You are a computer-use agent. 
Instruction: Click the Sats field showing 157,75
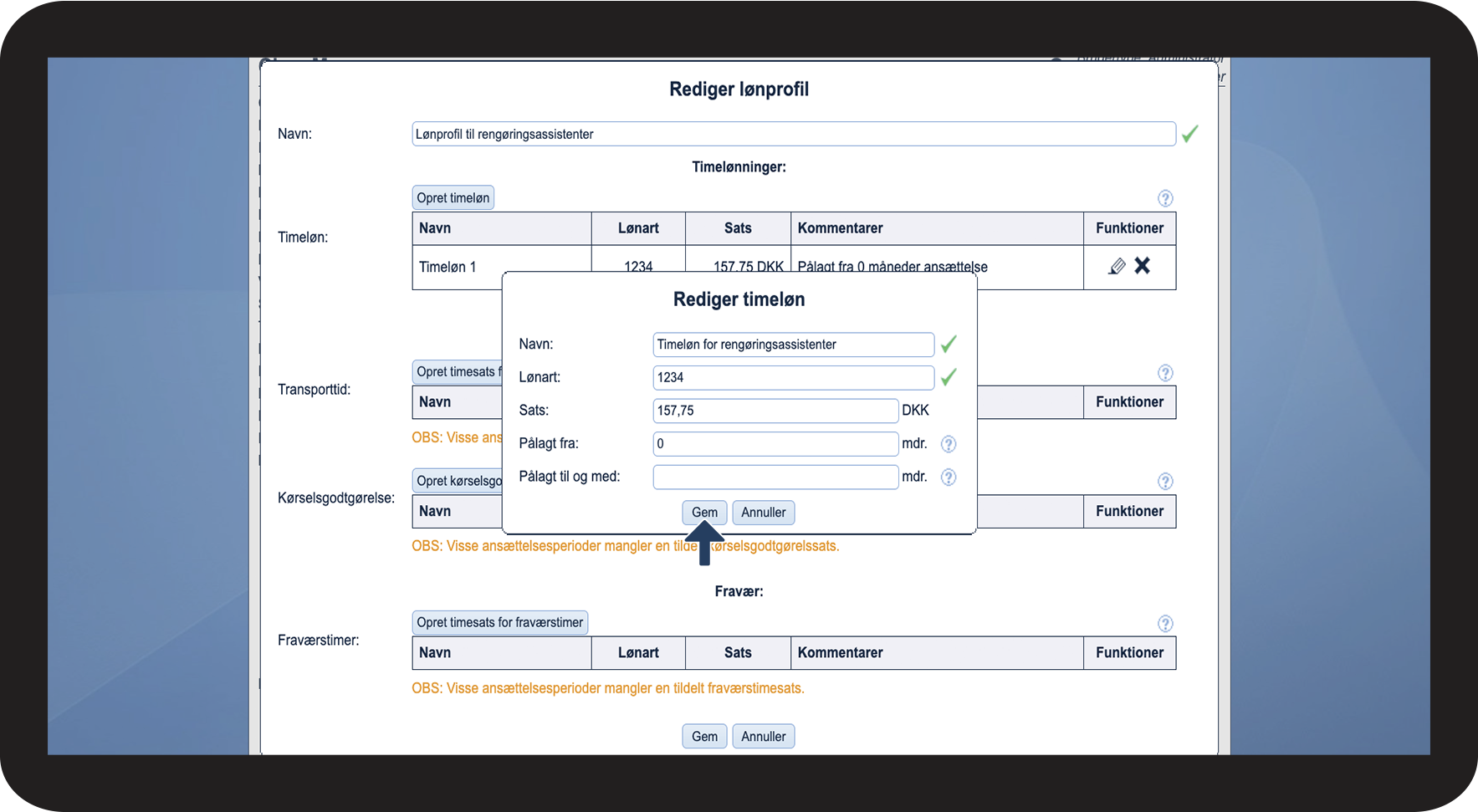[x=775, y=411]
